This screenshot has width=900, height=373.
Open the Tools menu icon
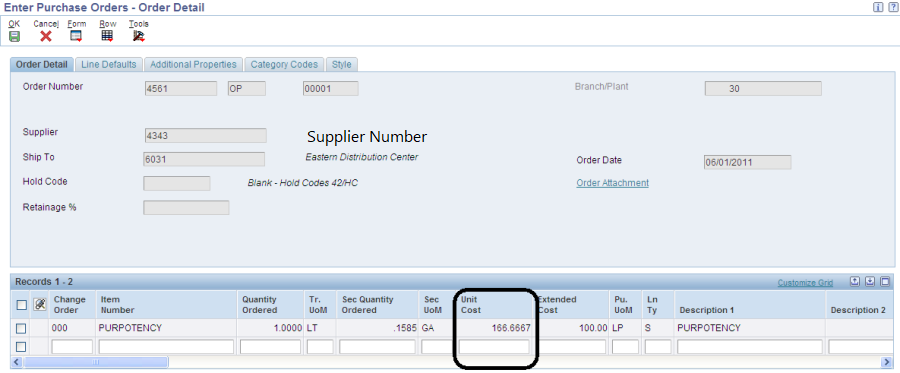click(x=138, y=36)
